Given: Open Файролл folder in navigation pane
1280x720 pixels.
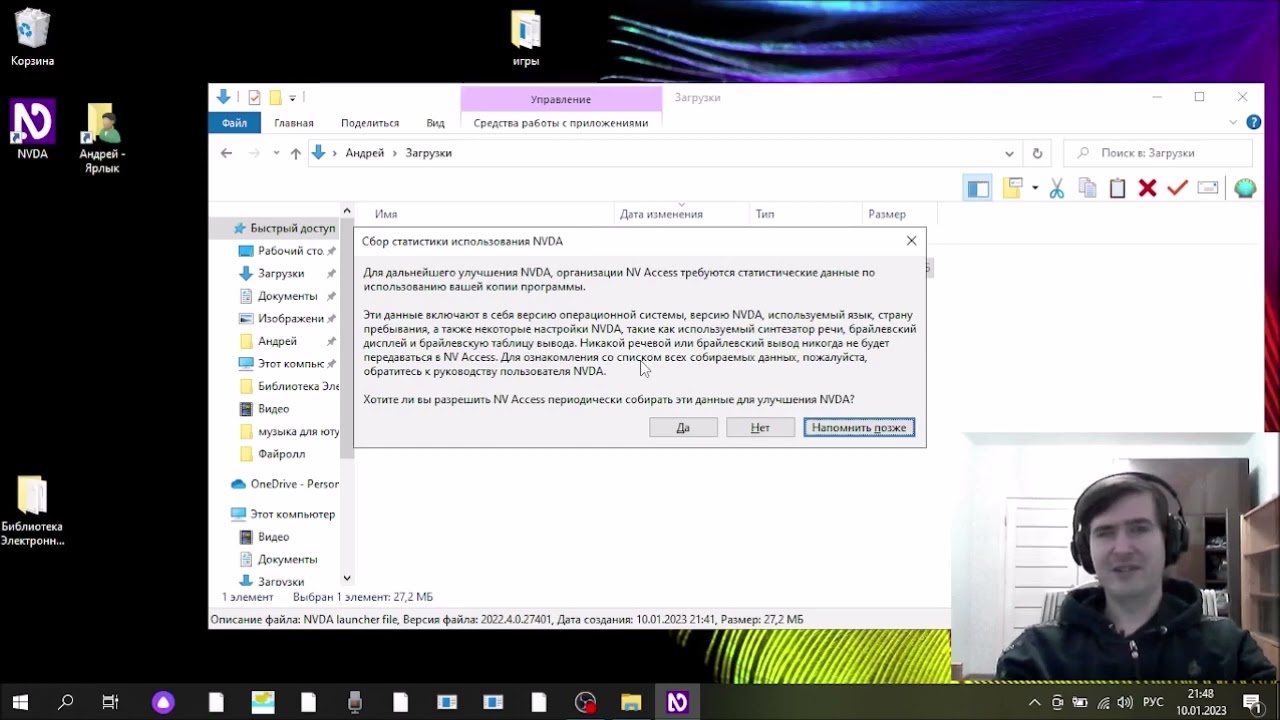Looking at the screenshot, I should 281,454.
